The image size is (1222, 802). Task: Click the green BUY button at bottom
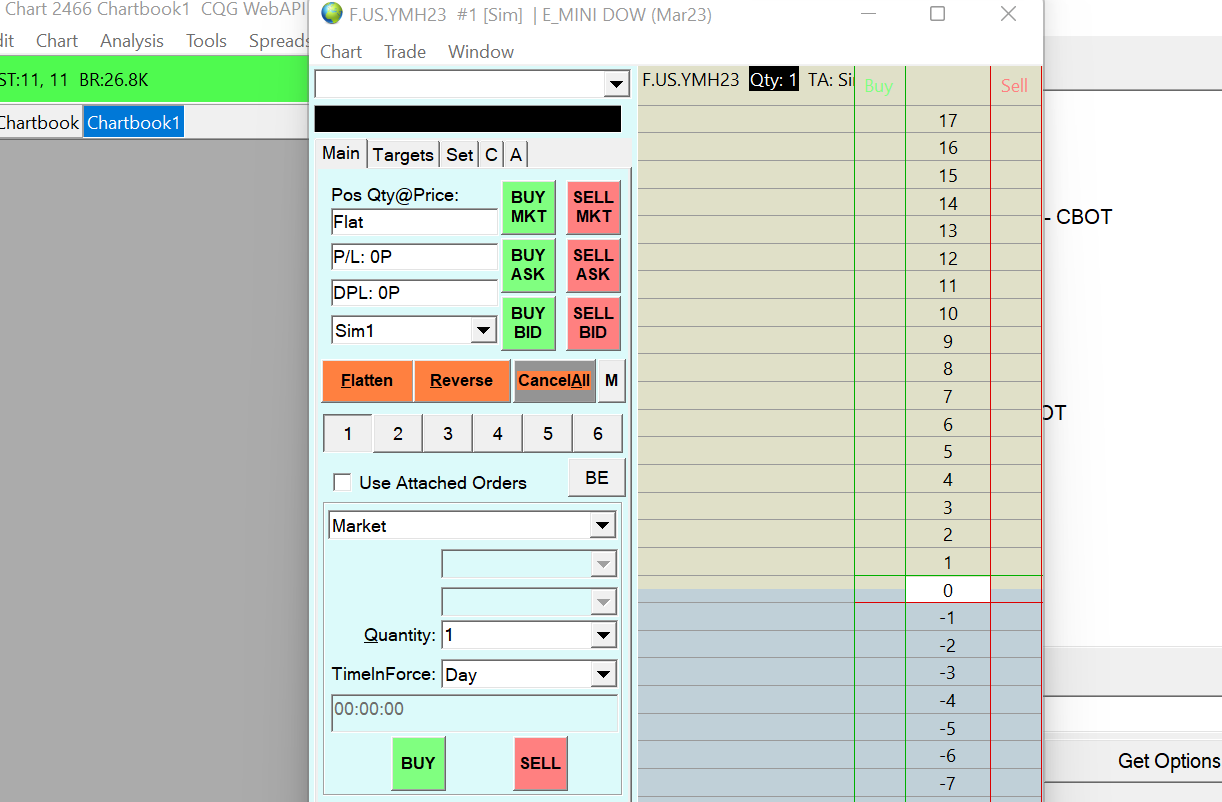(x=418, y=763)
